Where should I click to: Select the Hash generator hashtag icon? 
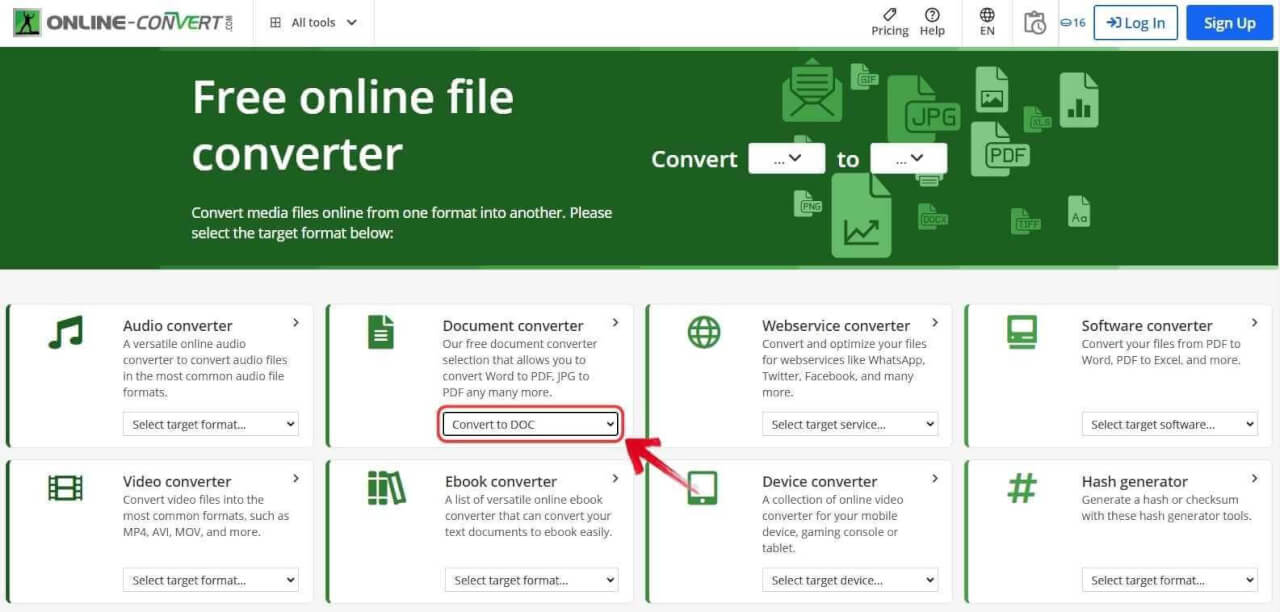[x=1021, y=489]
